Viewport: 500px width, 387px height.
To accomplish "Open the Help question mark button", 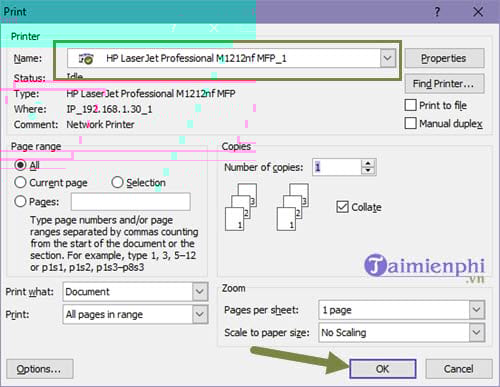I will 437,12.
